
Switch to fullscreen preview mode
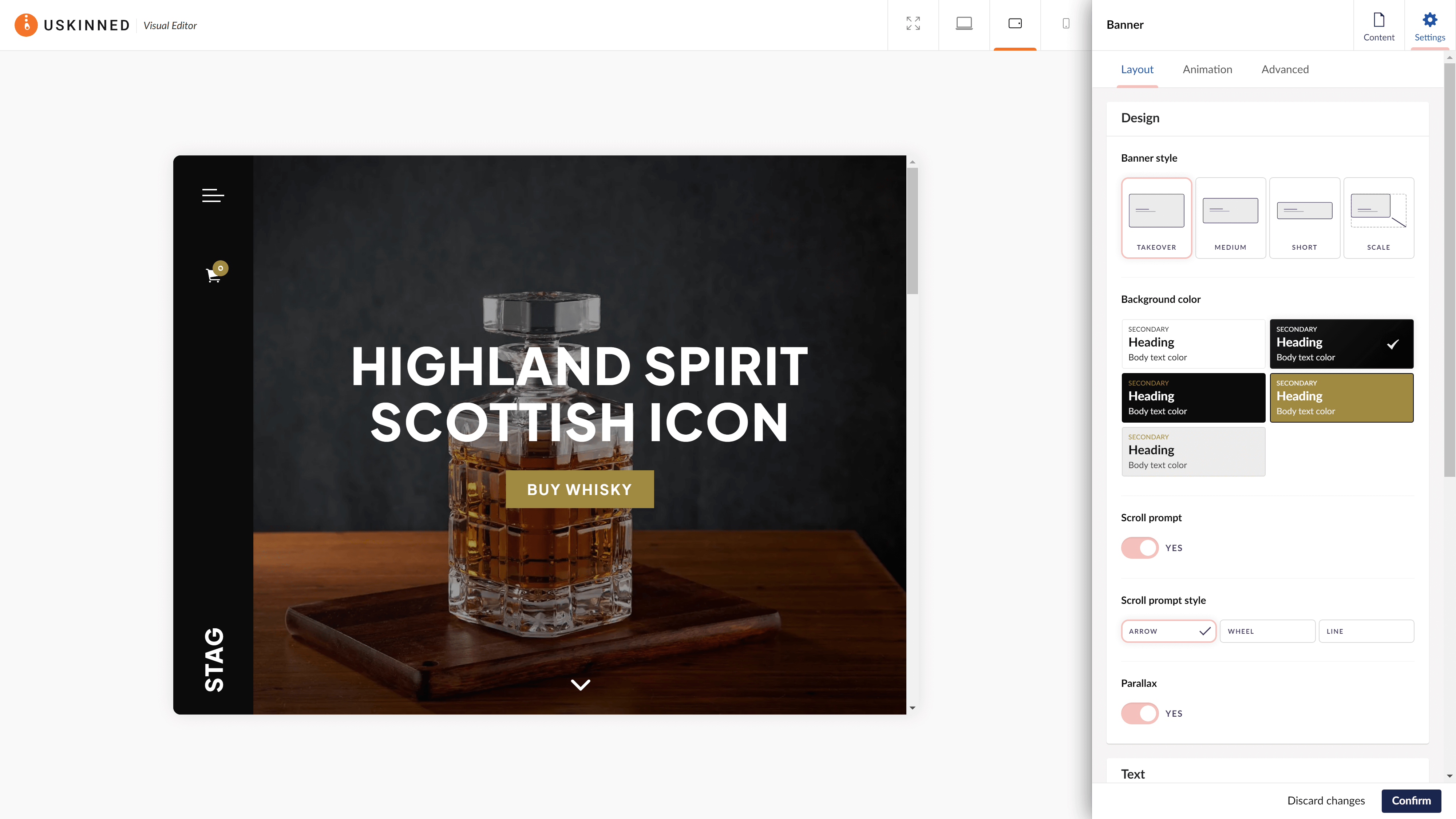pos(913,24)
